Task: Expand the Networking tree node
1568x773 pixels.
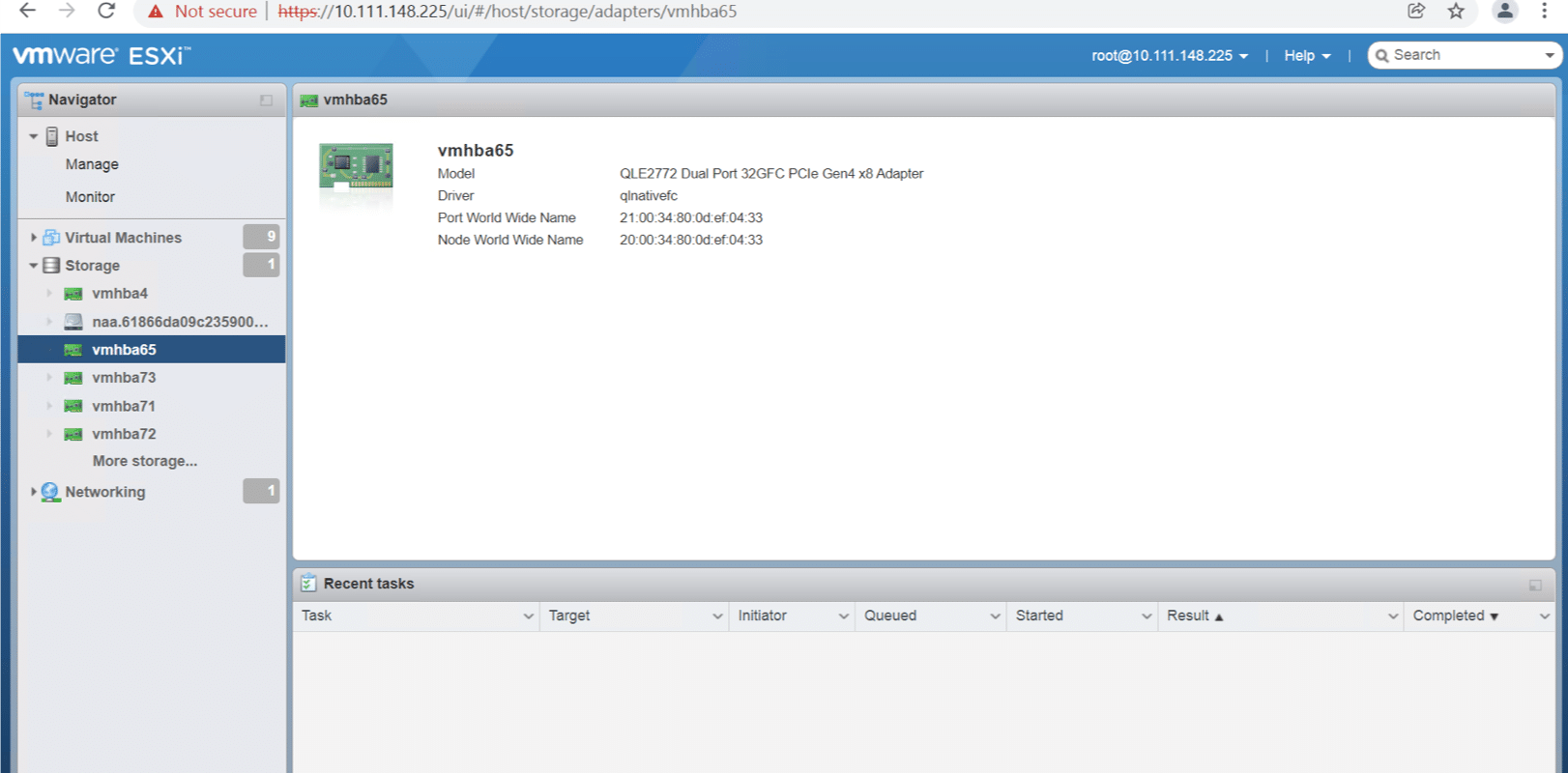Action: point(34,492)
